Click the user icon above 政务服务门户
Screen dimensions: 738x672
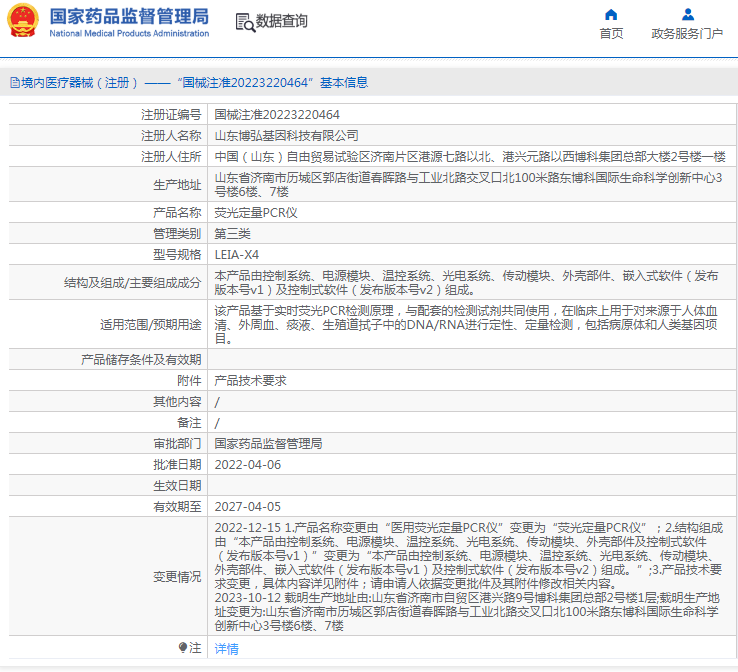point(687,14)
